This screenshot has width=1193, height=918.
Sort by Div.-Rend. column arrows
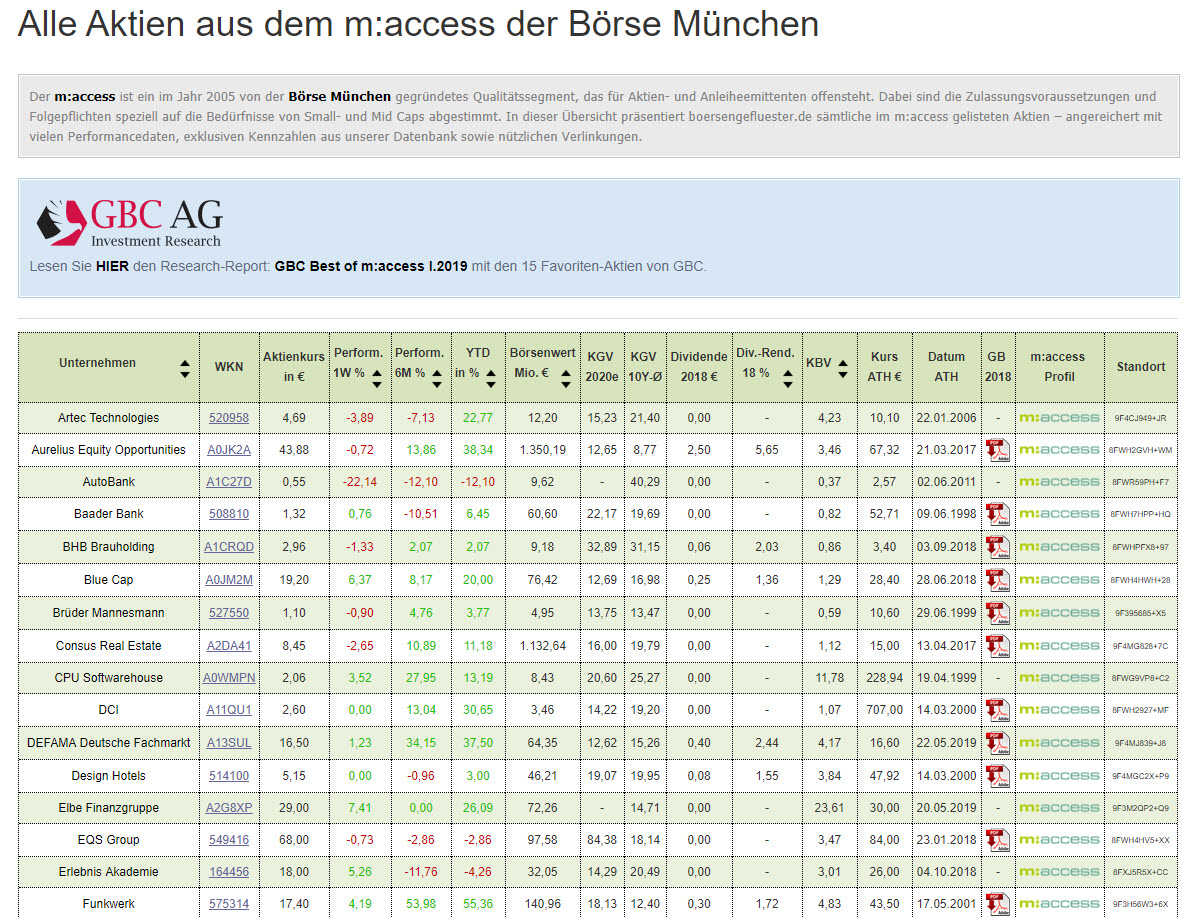click(787, 379)
